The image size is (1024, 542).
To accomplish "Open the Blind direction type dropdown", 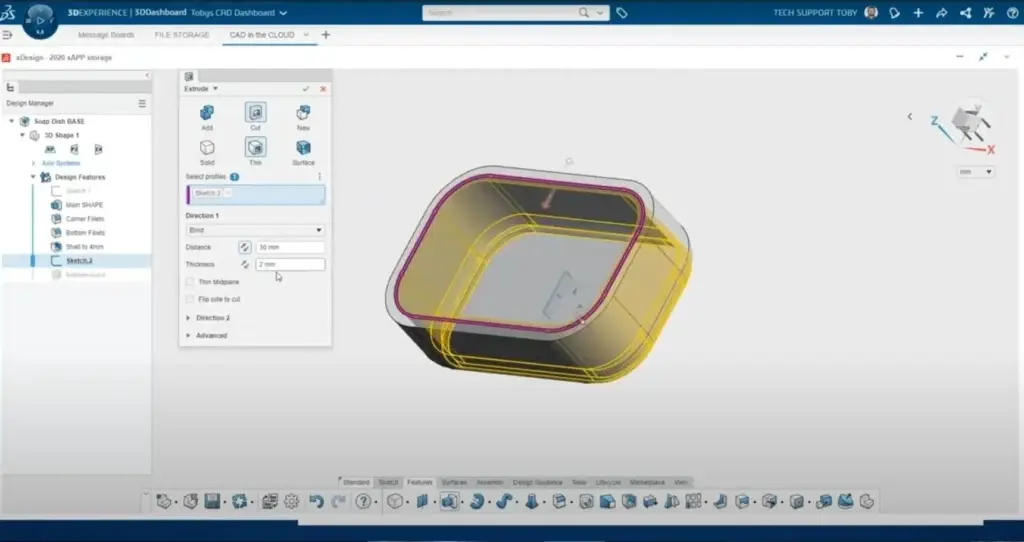I will point(255,230).
